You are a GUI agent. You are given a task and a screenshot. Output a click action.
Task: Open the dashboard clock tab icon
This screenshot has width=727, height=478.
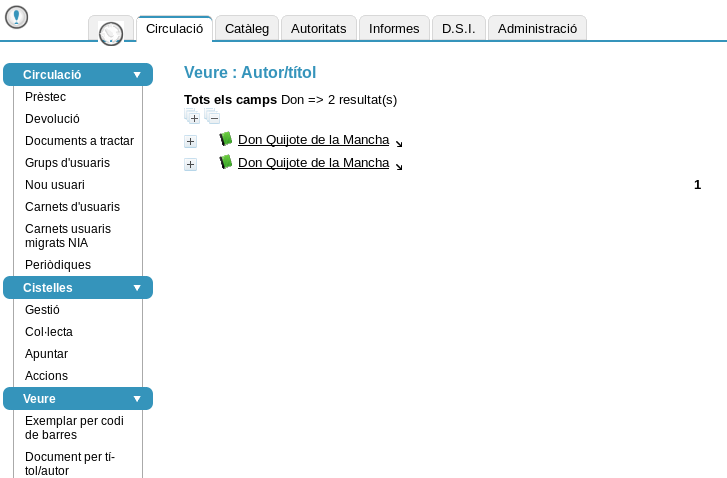click(x=111, y=33)
